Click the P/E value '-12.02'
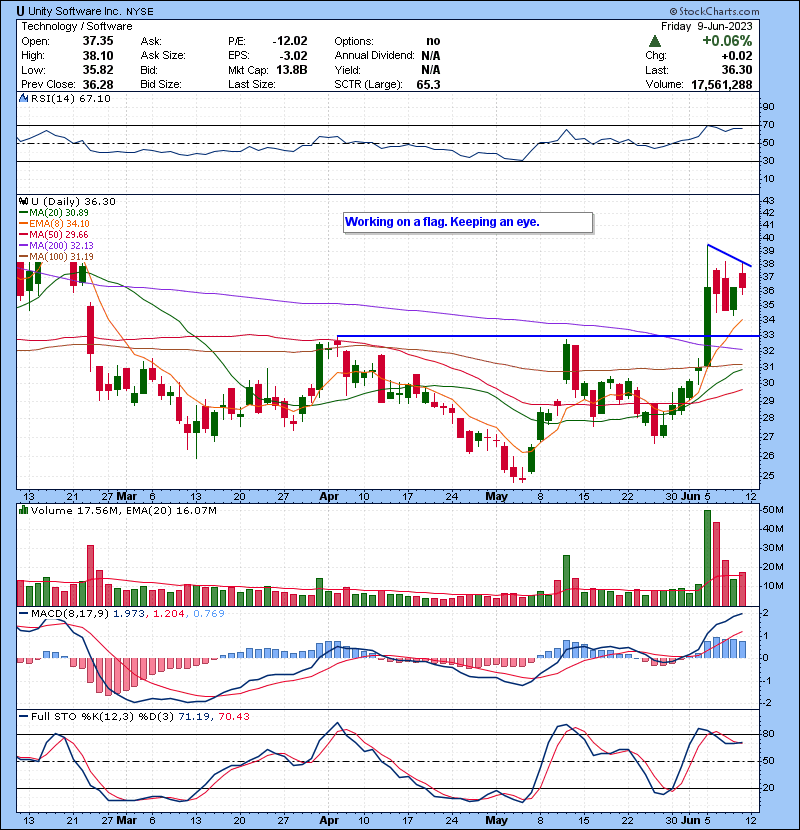The width and height of the screenshot is (800, 830). pyautogui.click(x=290, y=41)
